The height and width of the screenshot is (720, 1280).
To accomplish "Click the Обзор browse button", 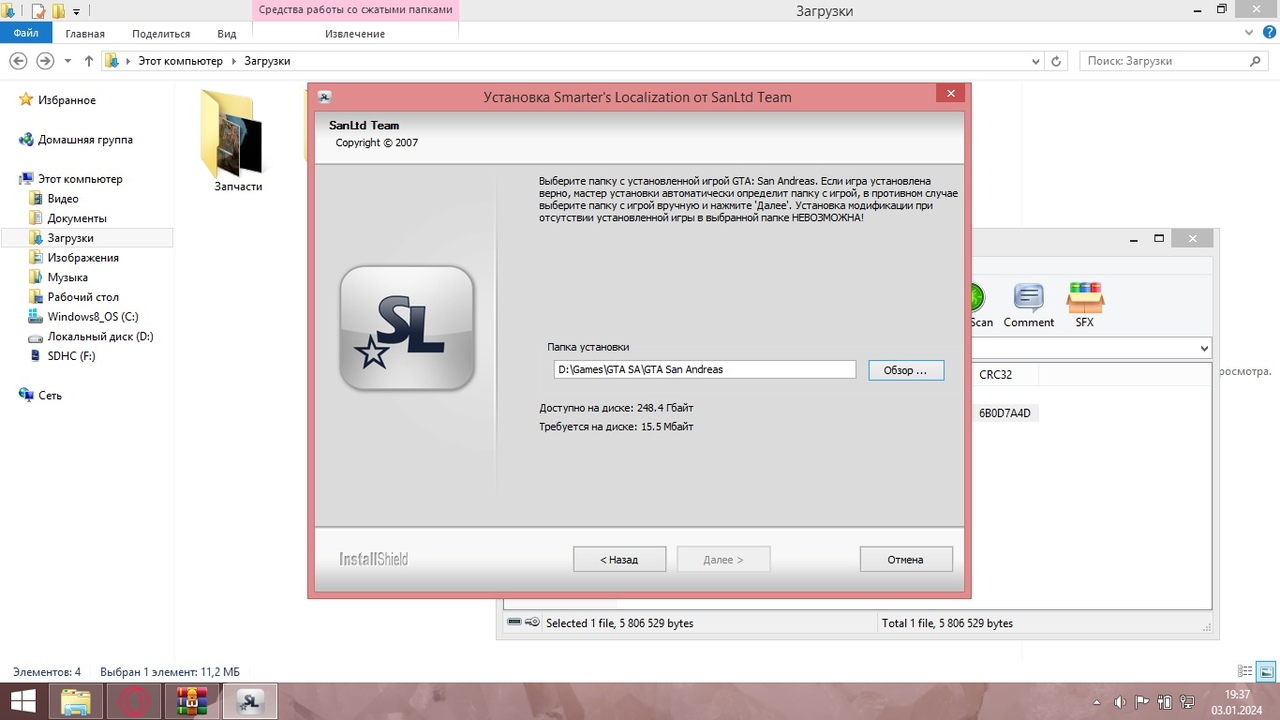I will (x=905, y=370).
